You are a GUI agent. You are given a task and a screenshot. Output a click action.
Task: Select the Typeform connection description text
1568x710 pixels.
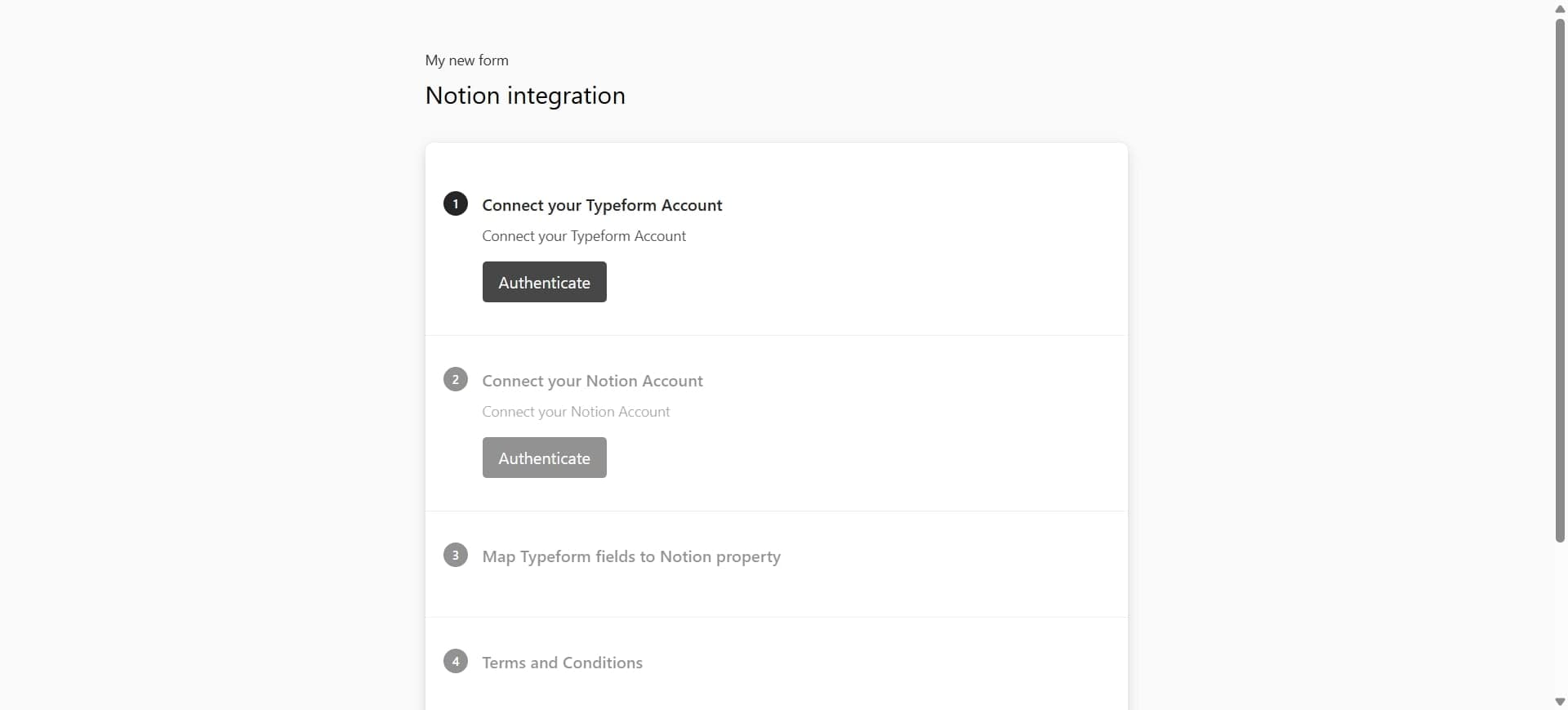click(x=584, y=236)
